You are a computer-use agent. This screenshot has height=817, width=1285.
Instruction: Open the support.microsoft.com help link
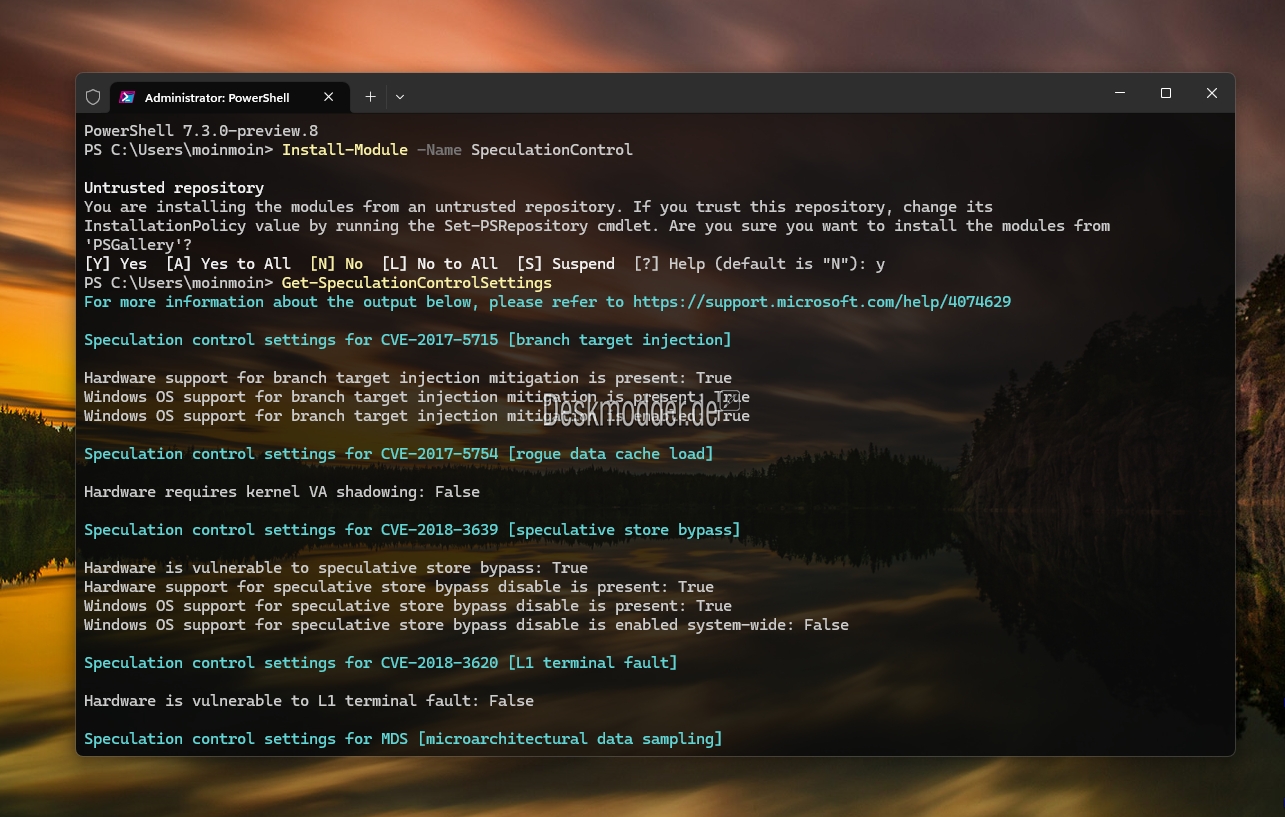(x=822, y=302)
